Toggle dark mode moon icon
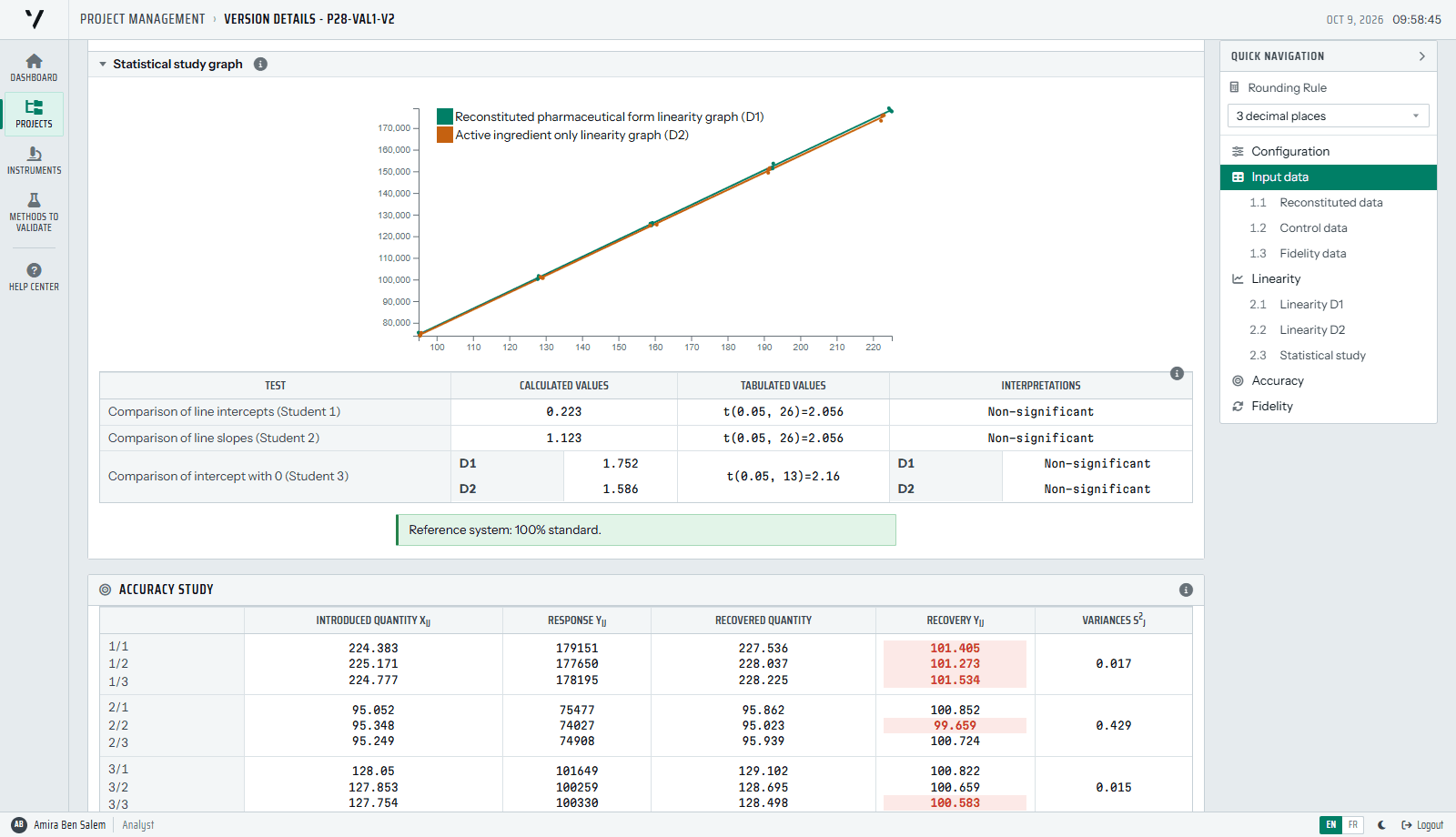 pyautogui.click(x=1381, y=825)
